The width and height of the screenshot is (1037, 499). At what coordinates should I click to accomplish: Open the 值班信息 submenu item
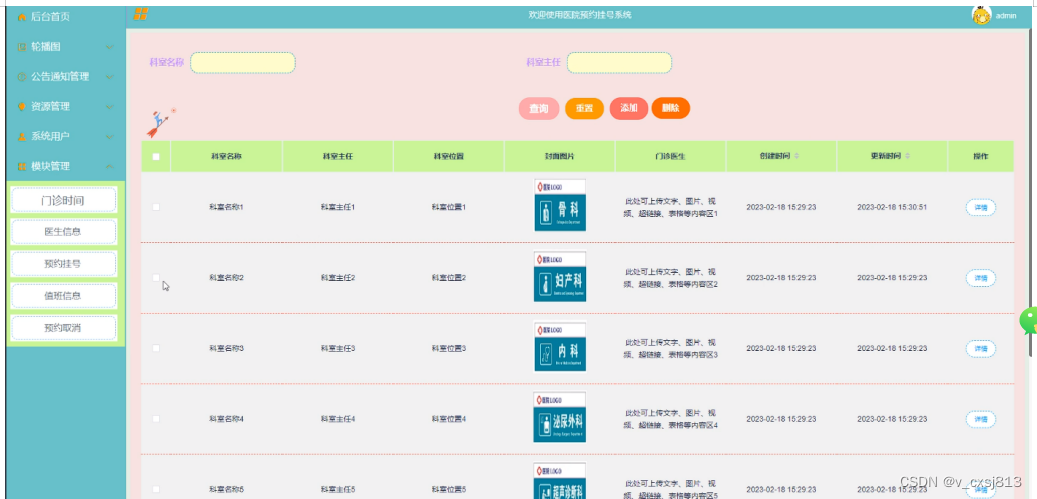pyautogui.click(x=63, y=296)
